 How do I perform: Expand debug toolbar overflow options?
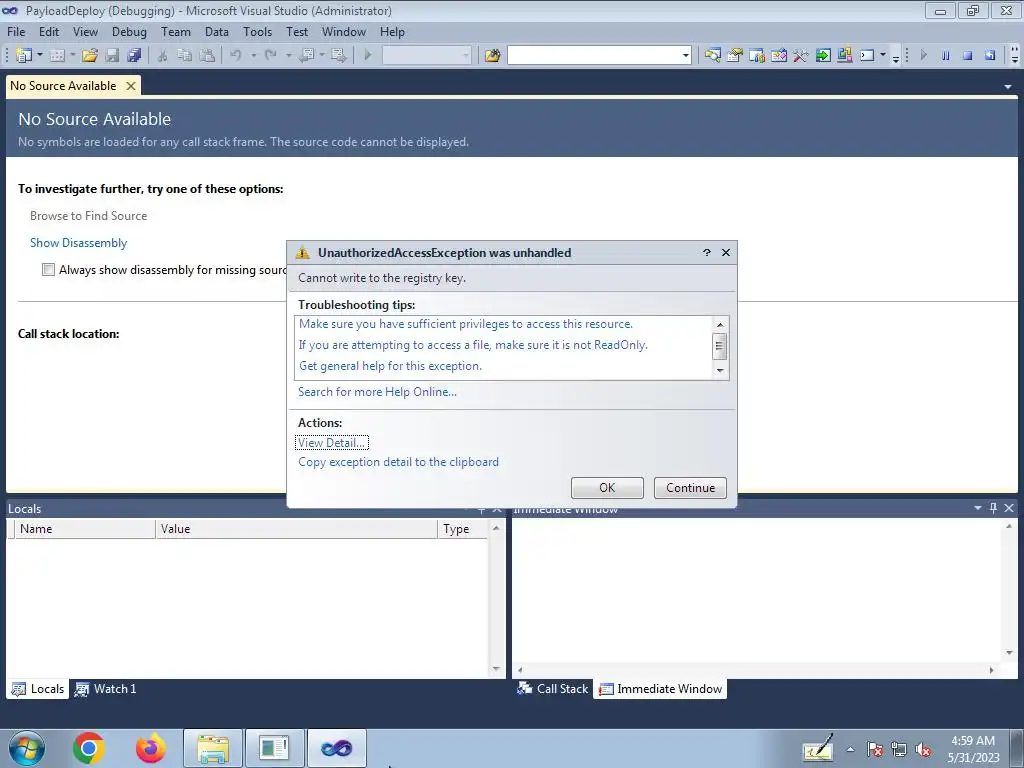pos(1014,56)
